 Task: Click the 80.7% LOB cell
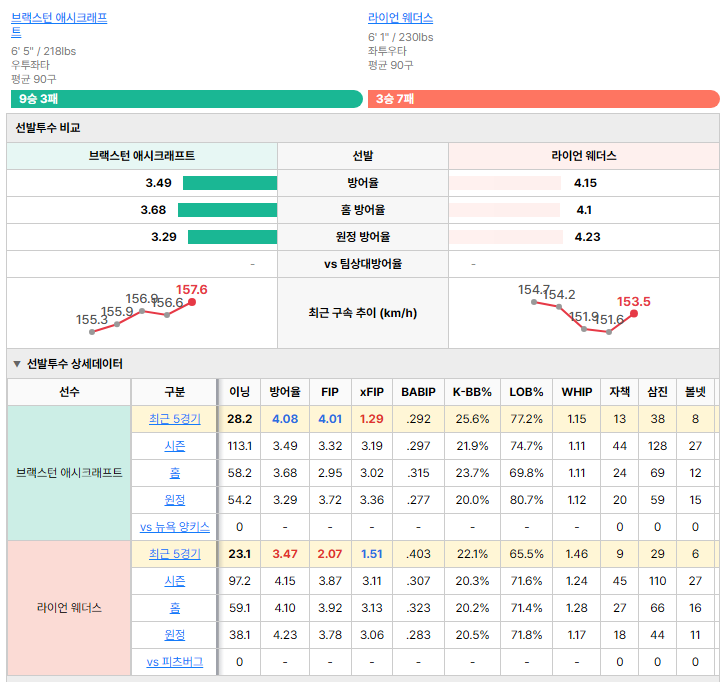pyautogui.click(x=526, y=500)
